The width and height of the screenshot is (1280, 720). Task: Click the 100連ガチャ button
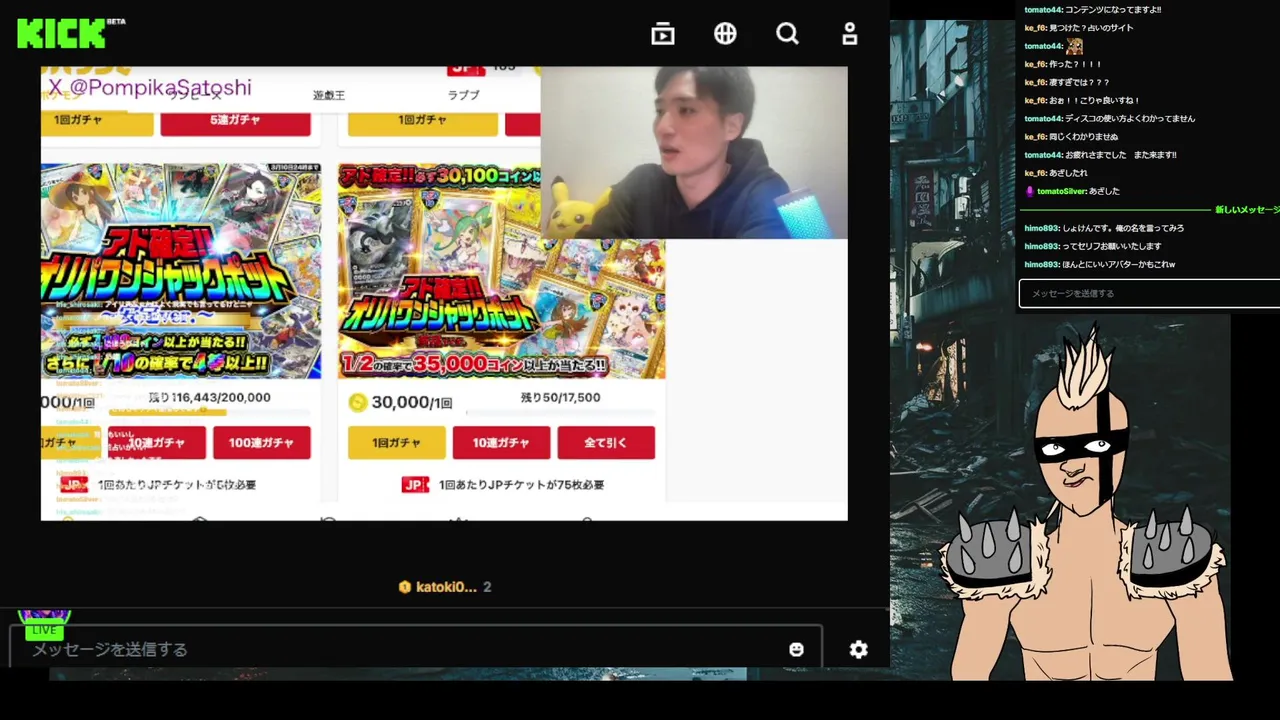click(261, 442)
